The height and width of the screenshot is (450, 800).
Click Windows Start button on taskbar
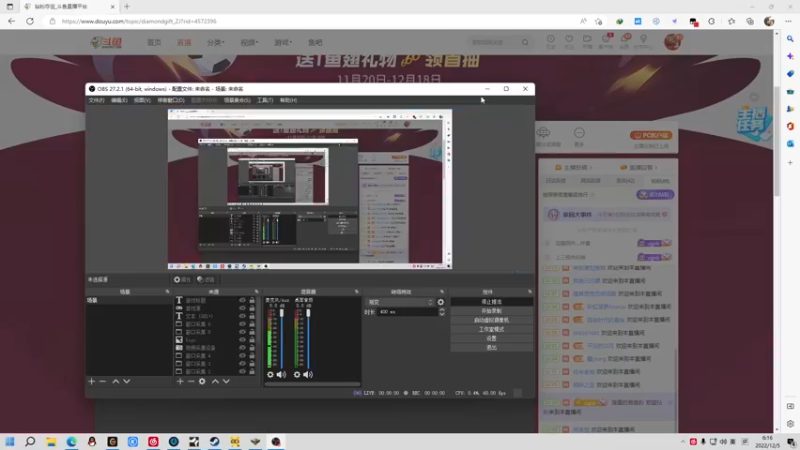[10, 441]
